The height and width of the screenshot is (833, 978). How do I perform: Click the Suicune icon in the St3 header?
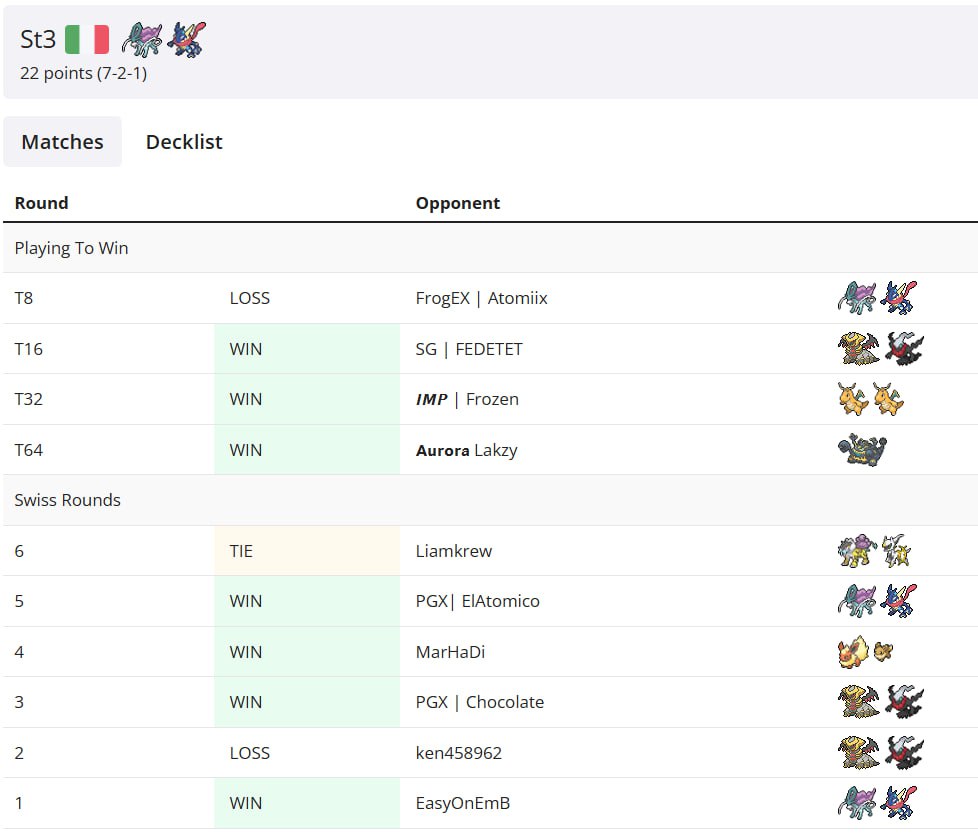(x=142, y=39)
